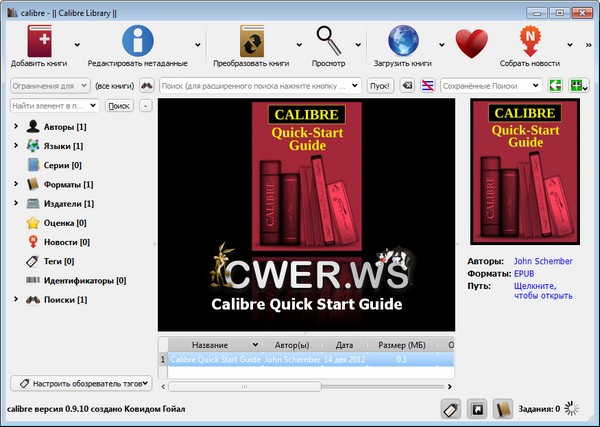
Task: Toggle the cover browser panel button
Action: point(477,408)
